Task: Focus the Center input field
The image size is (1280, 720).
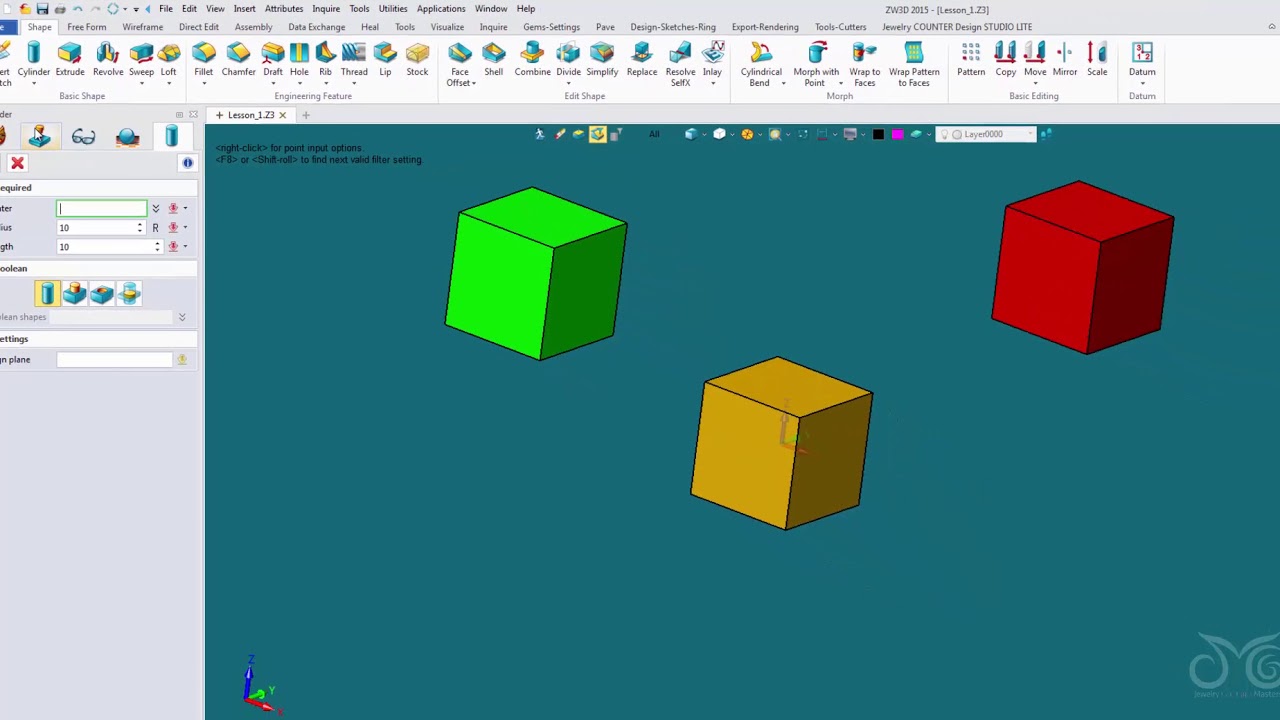Action: coord(101,208)
